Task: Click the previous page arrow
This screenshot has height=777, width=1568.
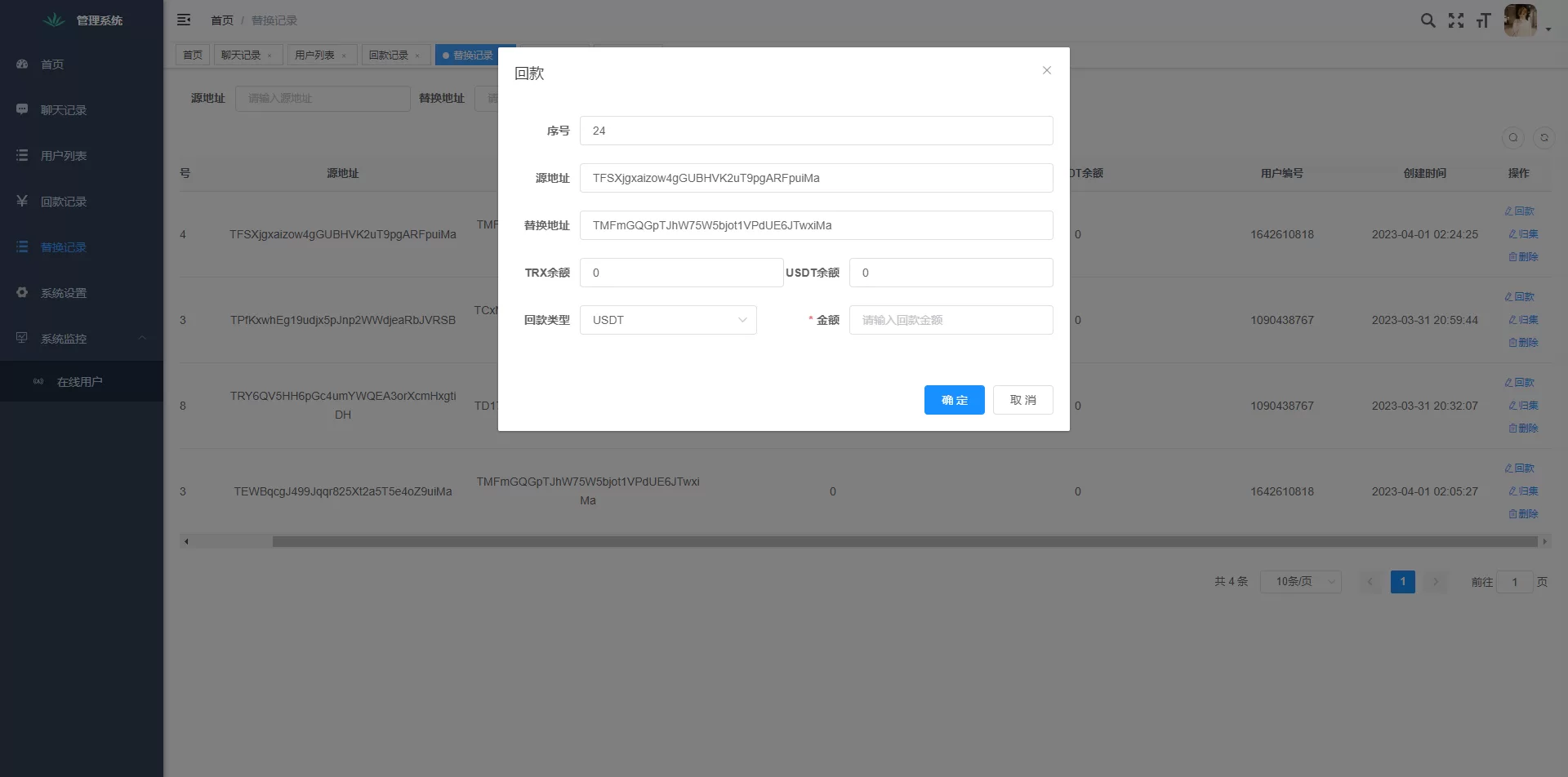Action: coord(1370,582)
